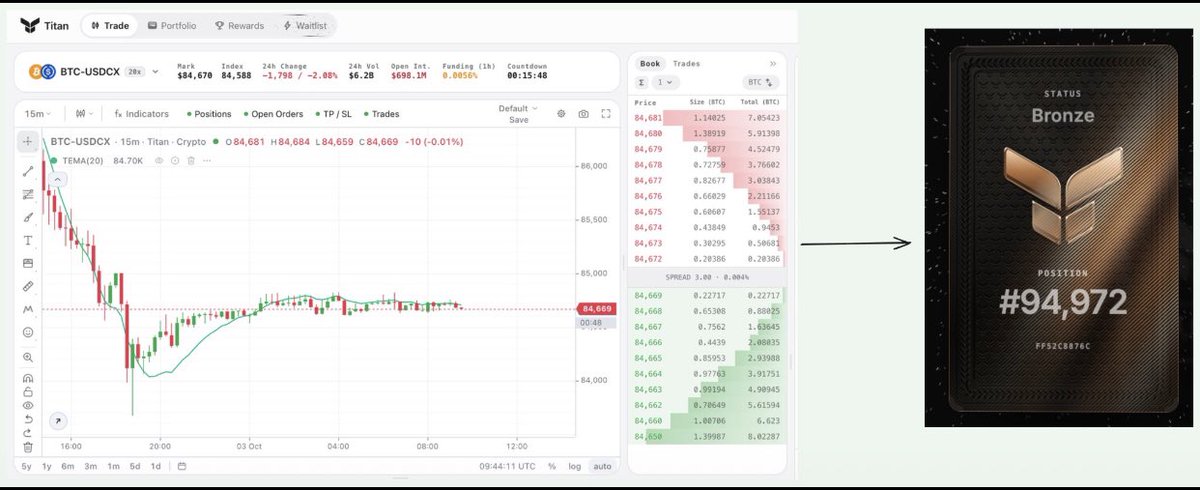Set chart range to 1d
The width and height of the screenshot is (1200, 490).
click(155, 466)
